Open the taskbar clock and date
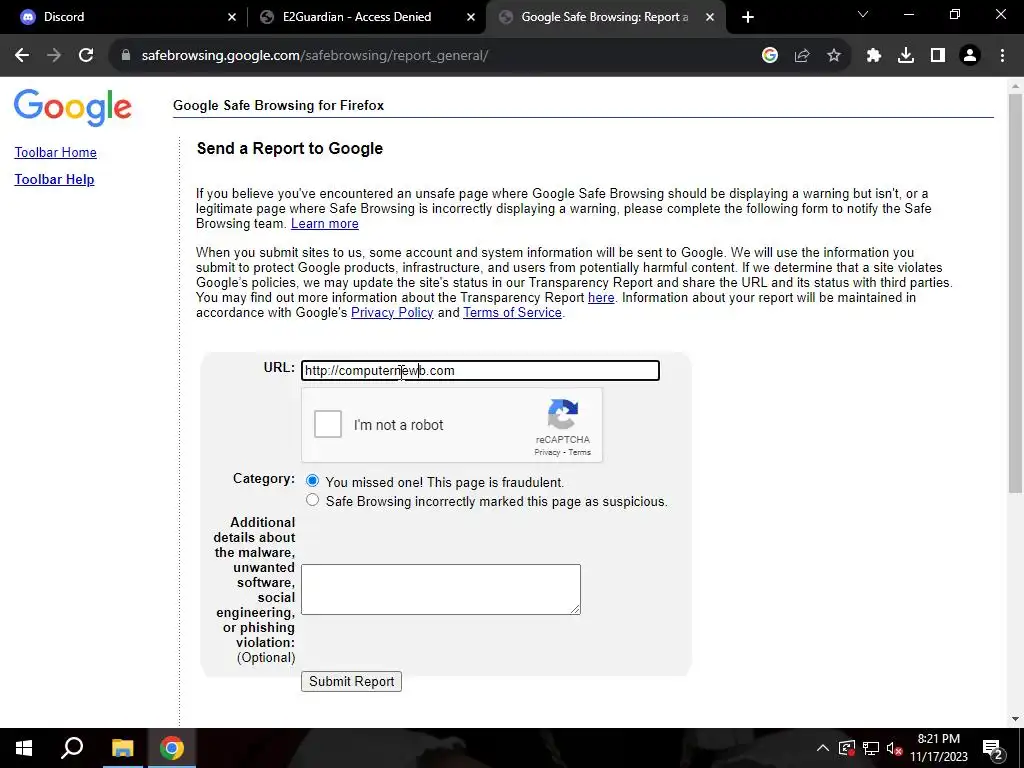 coord(939,748)
